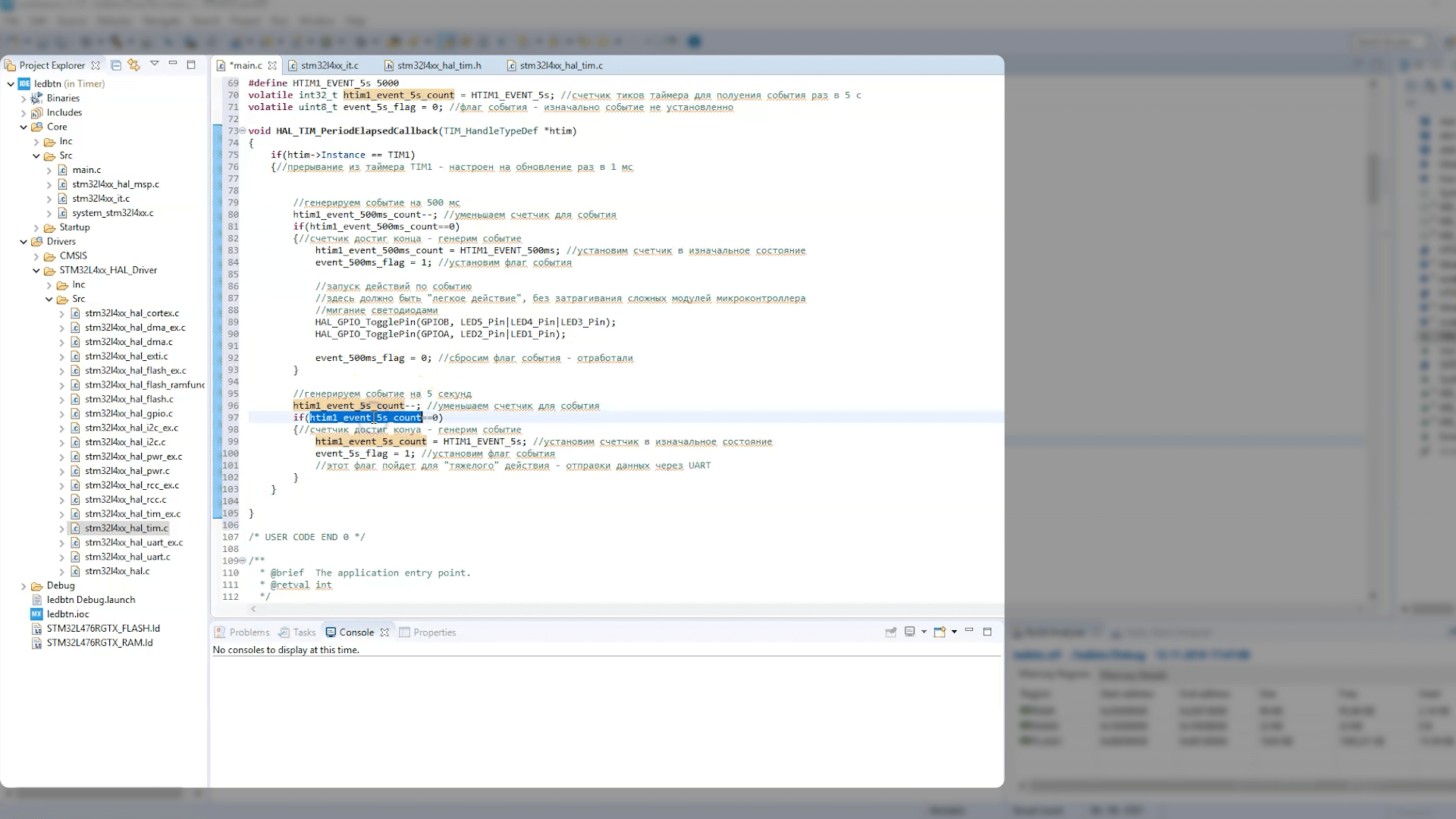This screenshot has width=1456, height=819.
Task: Toggle Link with Editor in Project Explorer
Action: point(134,65)
